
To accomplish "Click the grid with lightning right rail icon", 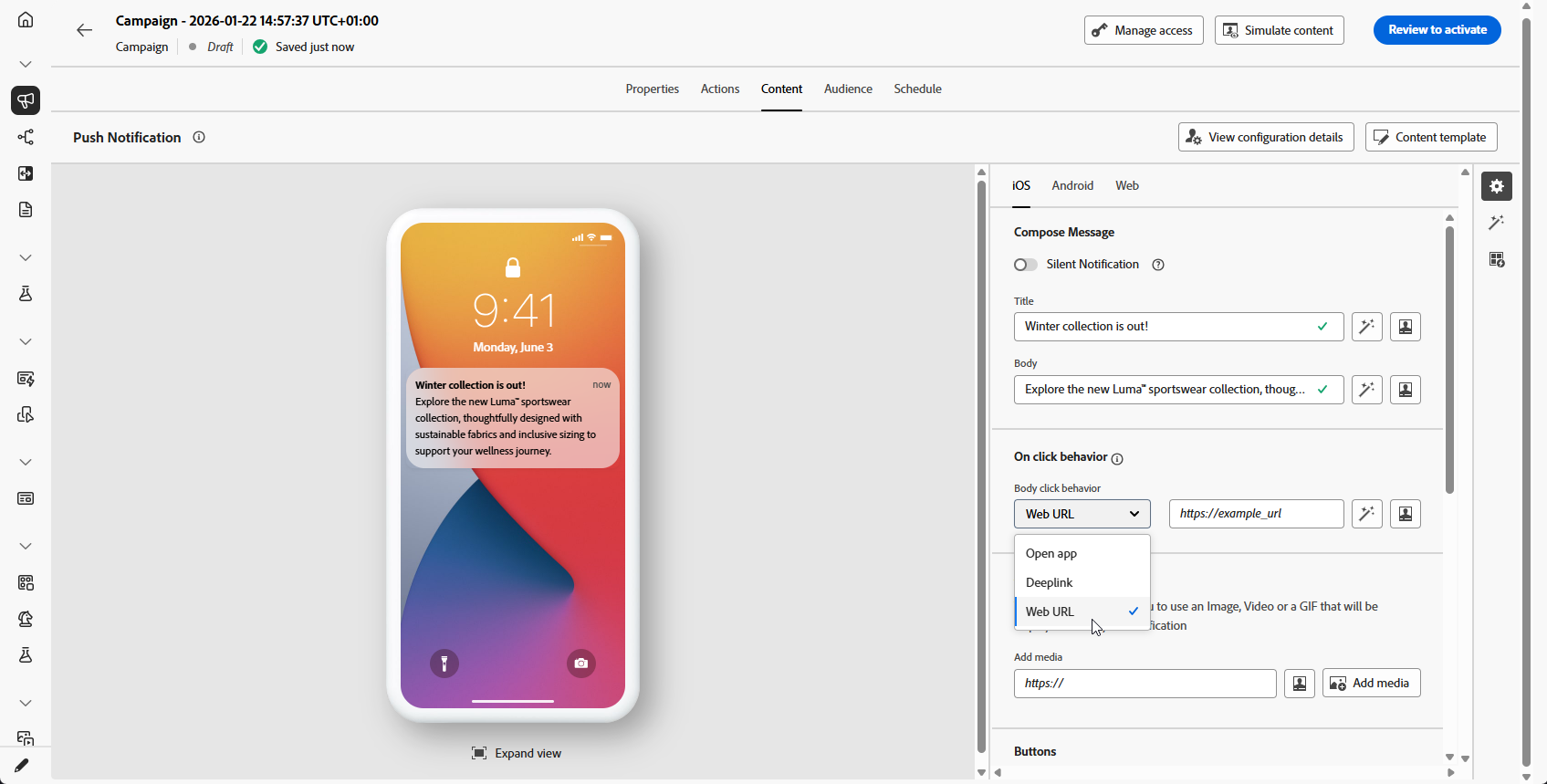I will (1497, 259).
